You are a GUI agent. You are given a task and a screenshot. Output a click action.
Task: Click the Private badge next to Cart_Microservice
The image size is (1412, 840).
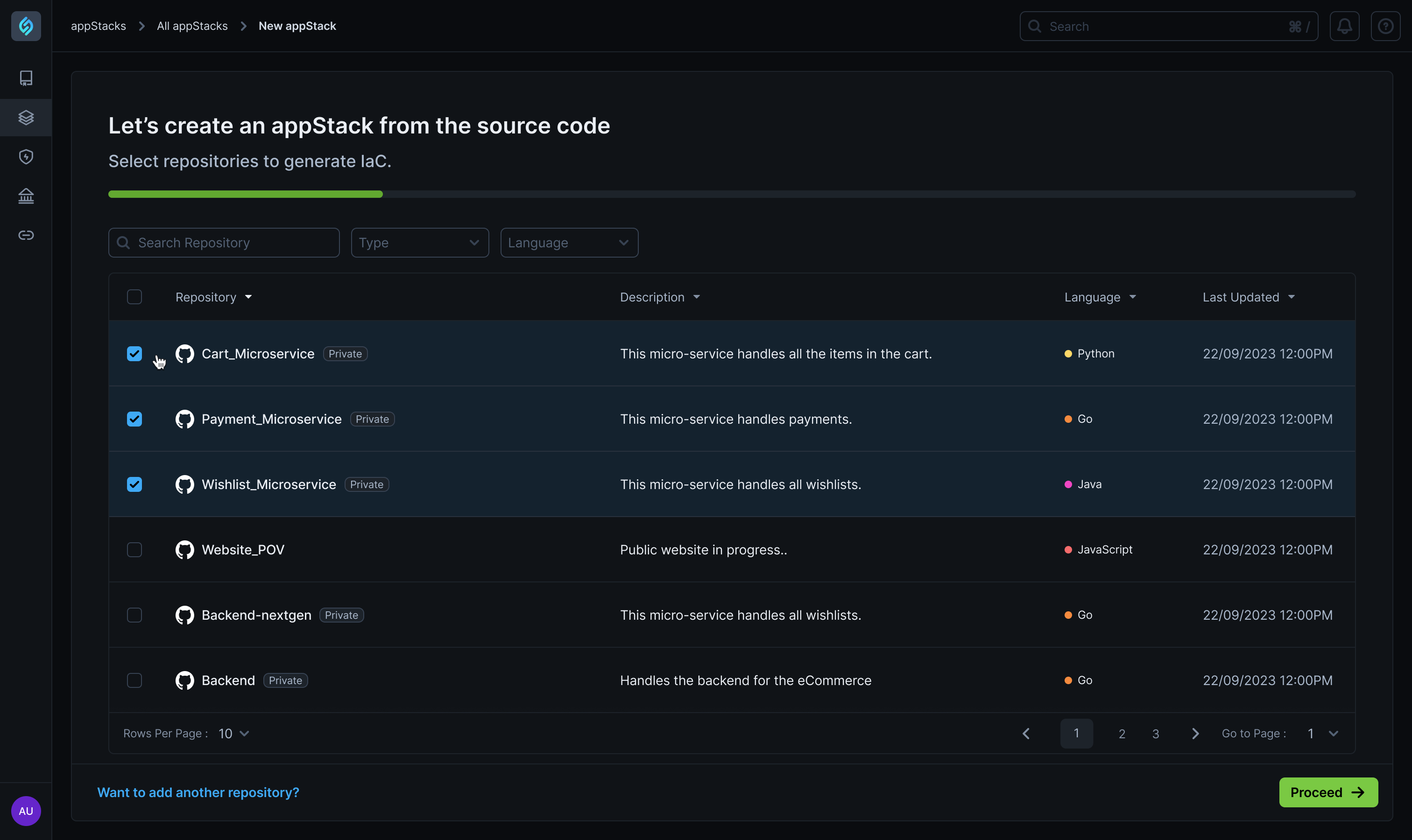tap(345, 354)
